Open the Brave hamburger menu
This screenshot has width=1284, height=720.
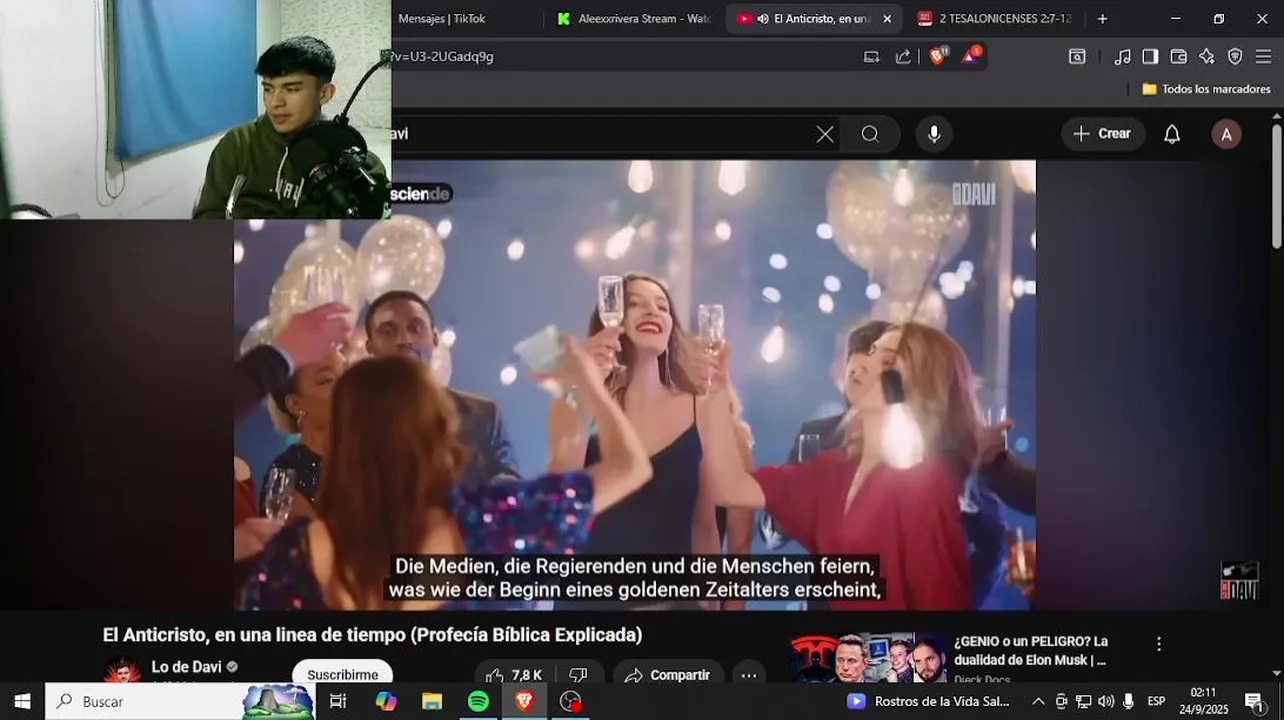(1263, 57)
